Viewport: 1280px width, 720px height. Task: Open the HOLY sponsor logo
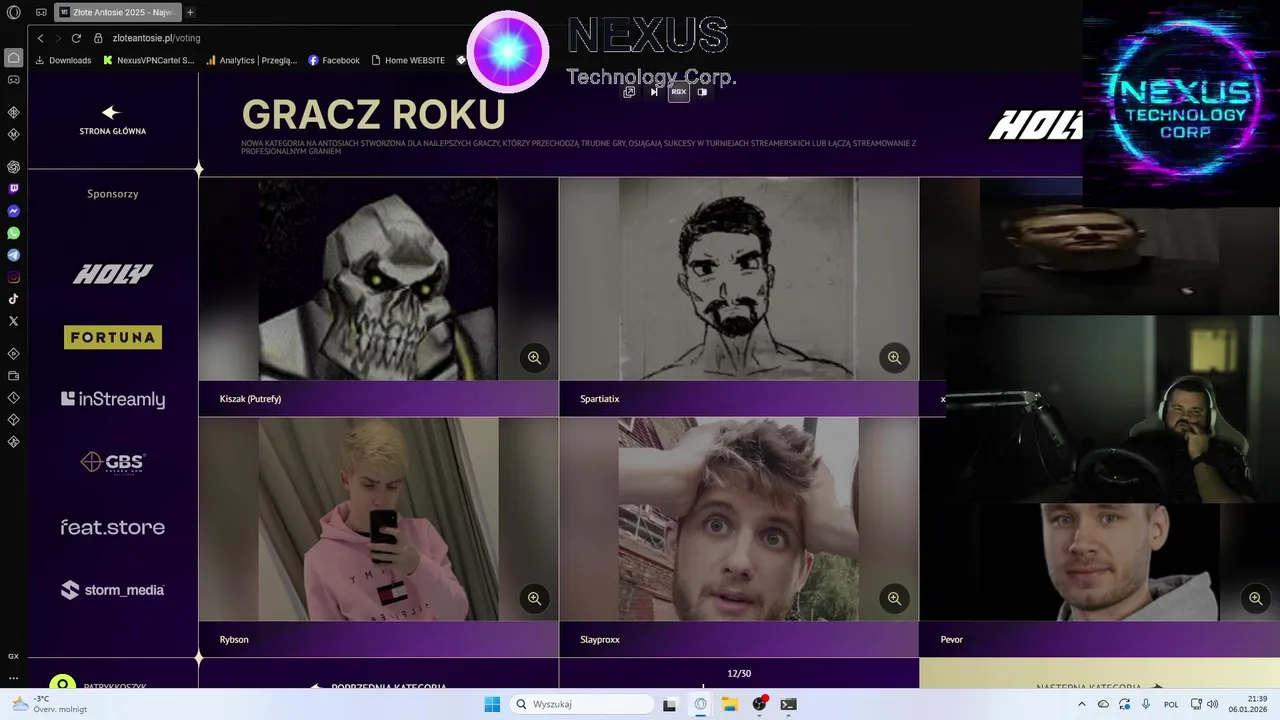click(x=112, y=274)
